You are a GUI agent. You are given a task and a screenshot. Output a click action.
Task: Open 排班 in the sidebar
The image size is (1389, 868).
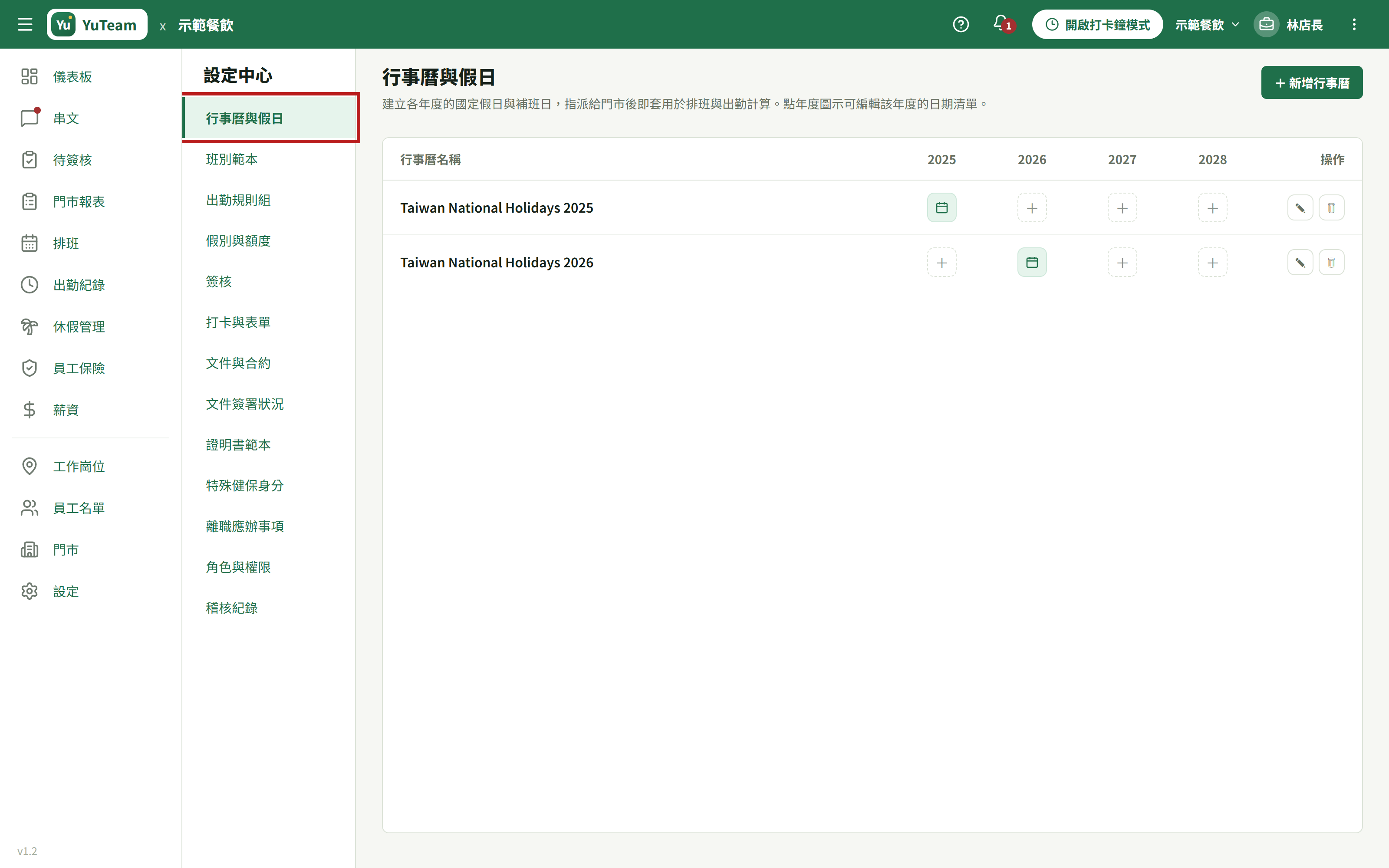coord(91,243)
